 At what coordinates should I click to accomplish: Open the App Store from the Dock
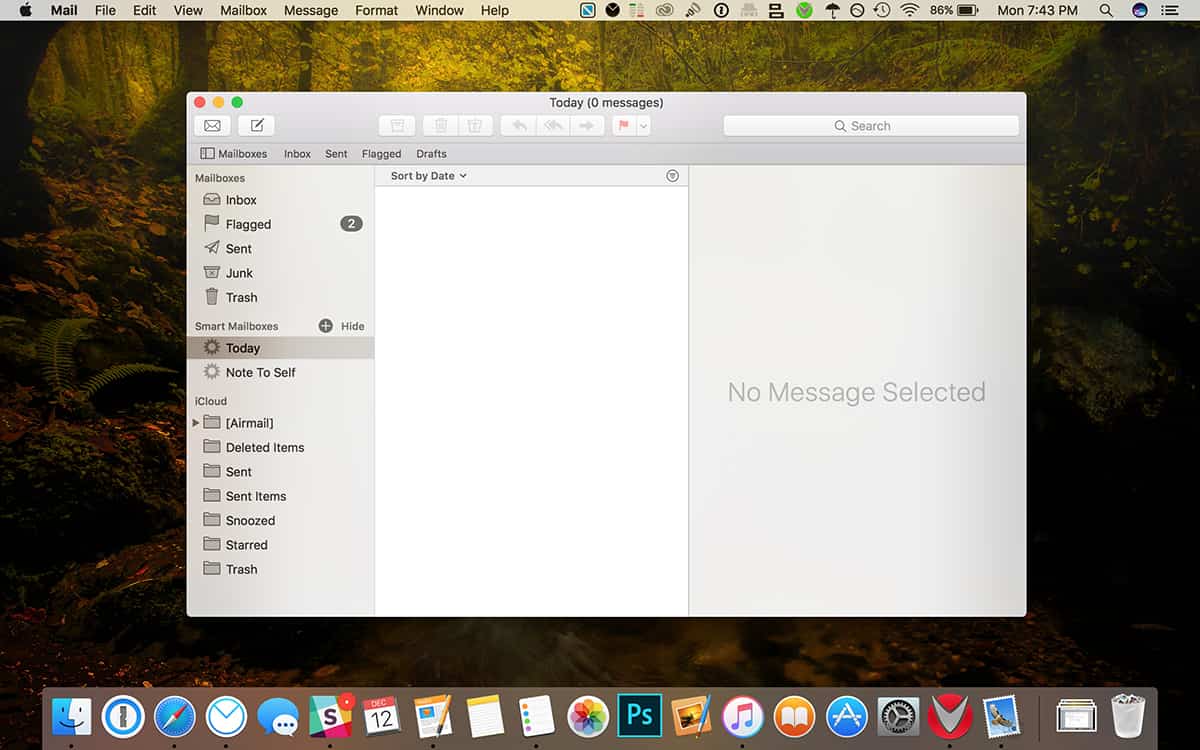click(846, 717)
